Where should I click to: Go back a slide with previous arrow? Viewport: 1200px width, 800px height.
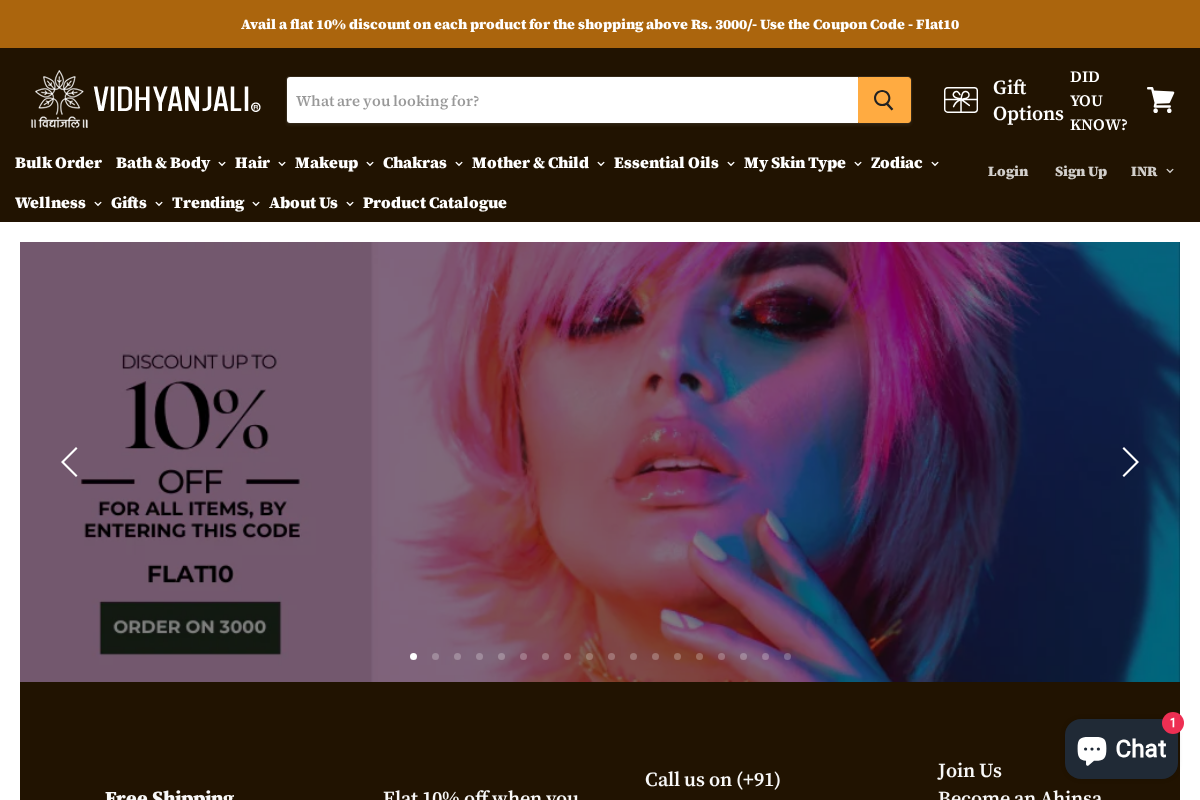[x=70, y=462]
